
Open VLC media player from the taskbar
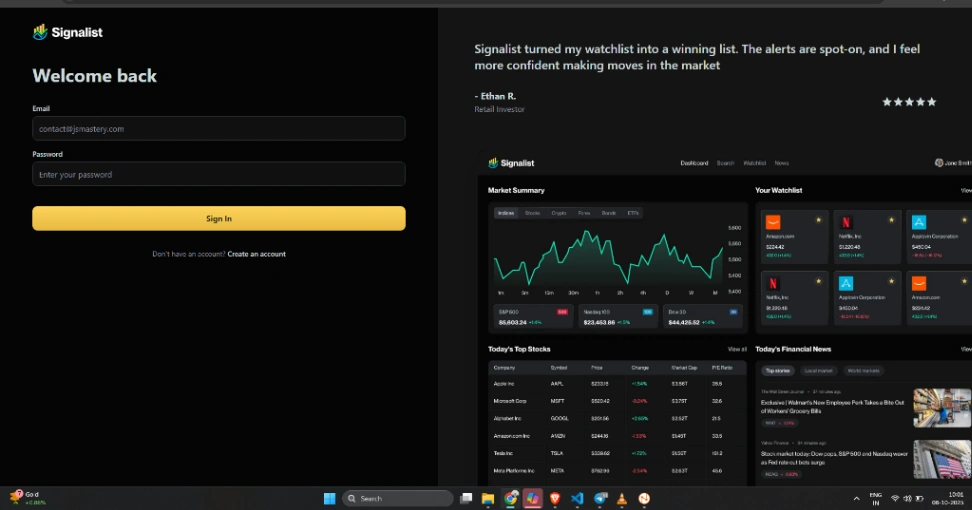coord(622,498)
